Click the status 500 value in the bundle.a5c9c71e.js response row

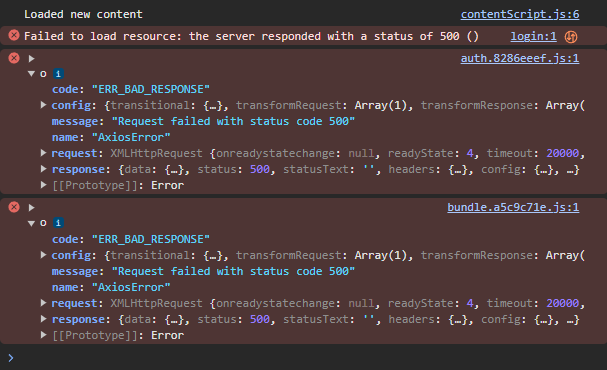click(259, 319)
